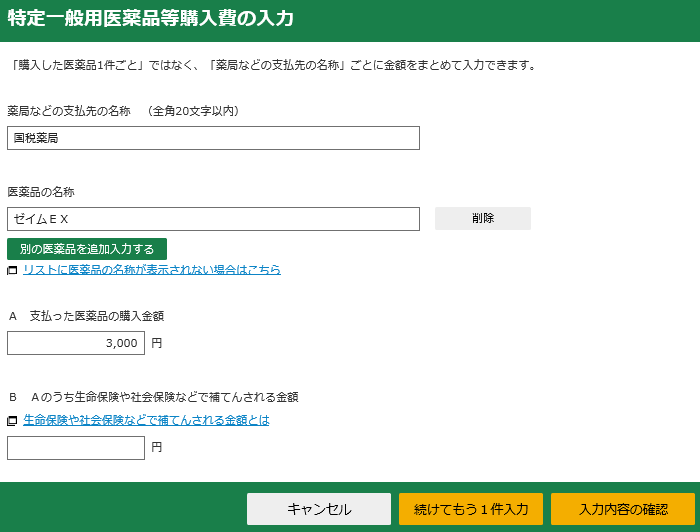
Task: Open リストに医薬品の名称が表示されない場合はこちら link
Action: pos(152,270)
